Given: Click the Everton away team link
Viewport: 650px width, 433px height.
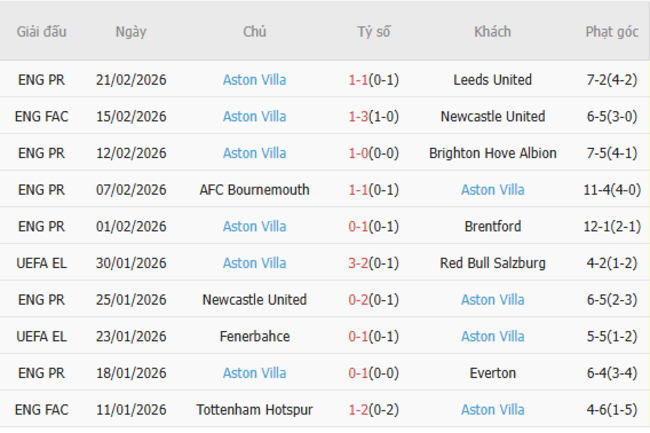Looking at the screenshot, I should tap(492, 373).
